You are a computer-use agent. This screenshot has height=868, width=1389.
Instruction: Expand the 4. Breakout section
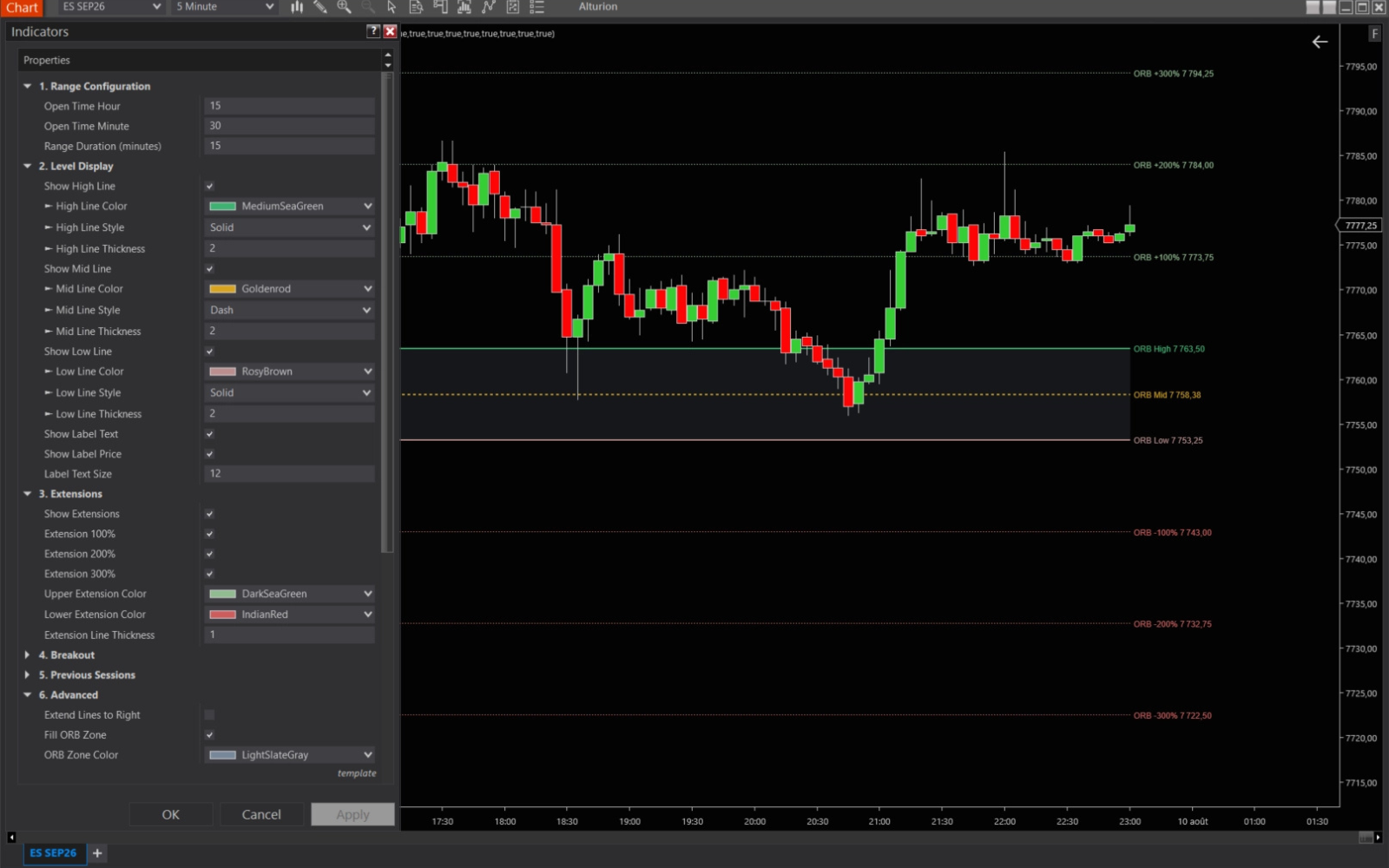coord(28,655)
